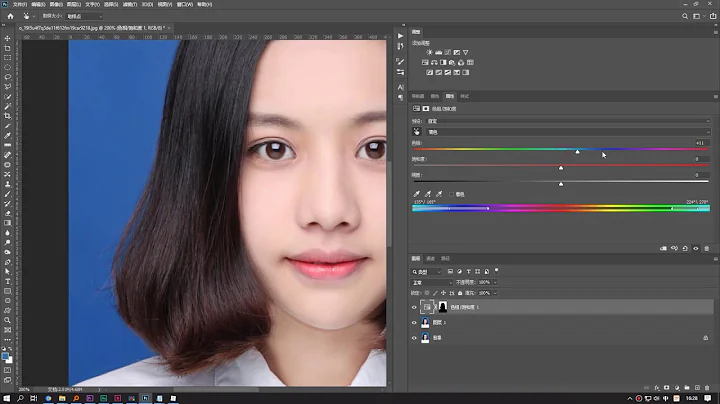Open the layer Opacity 100% dropdown arrow
Screen dimensions: 720x404
495,283
